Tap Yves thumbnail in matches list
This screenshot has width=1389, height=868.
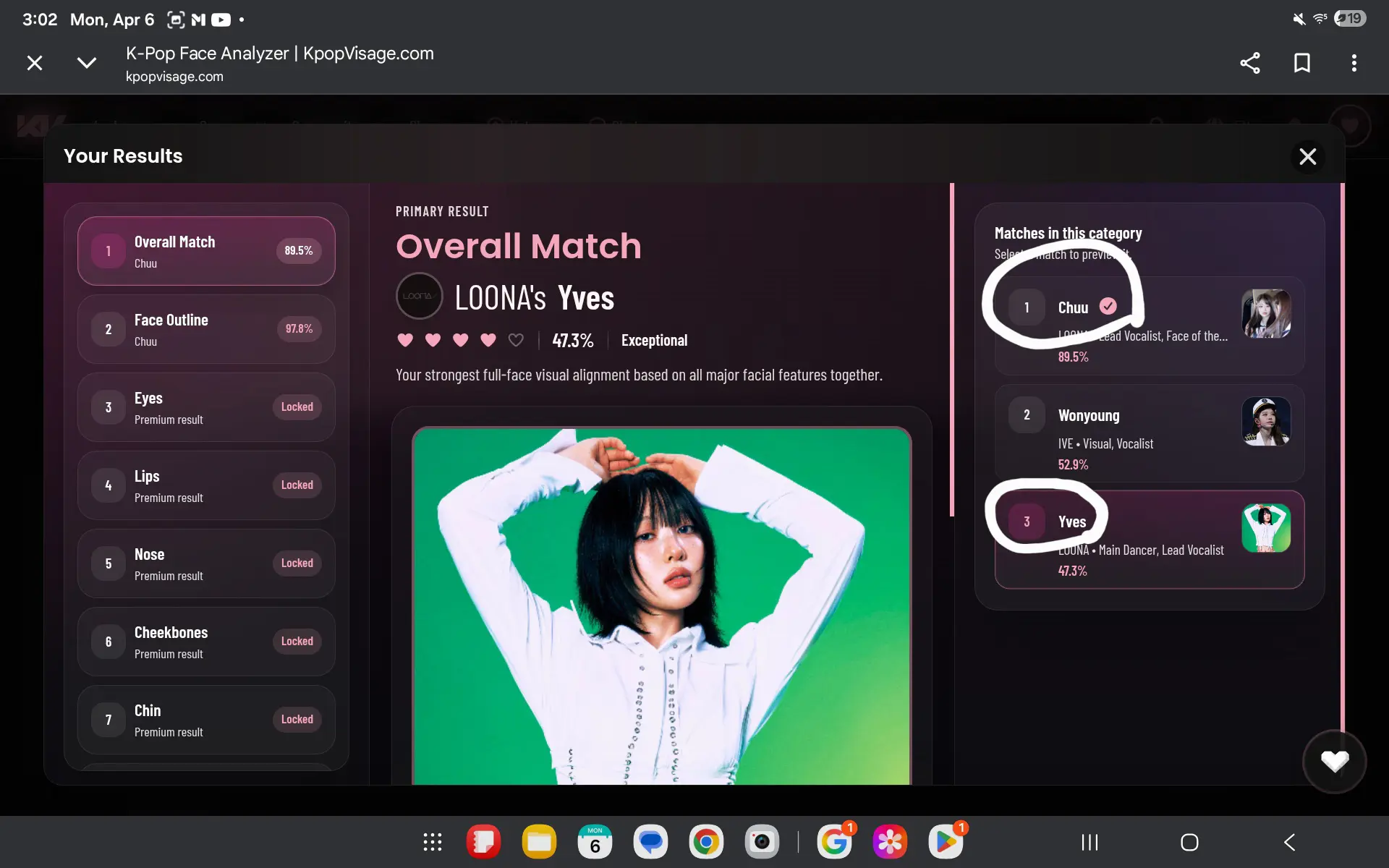click(x=1265, y=528)
